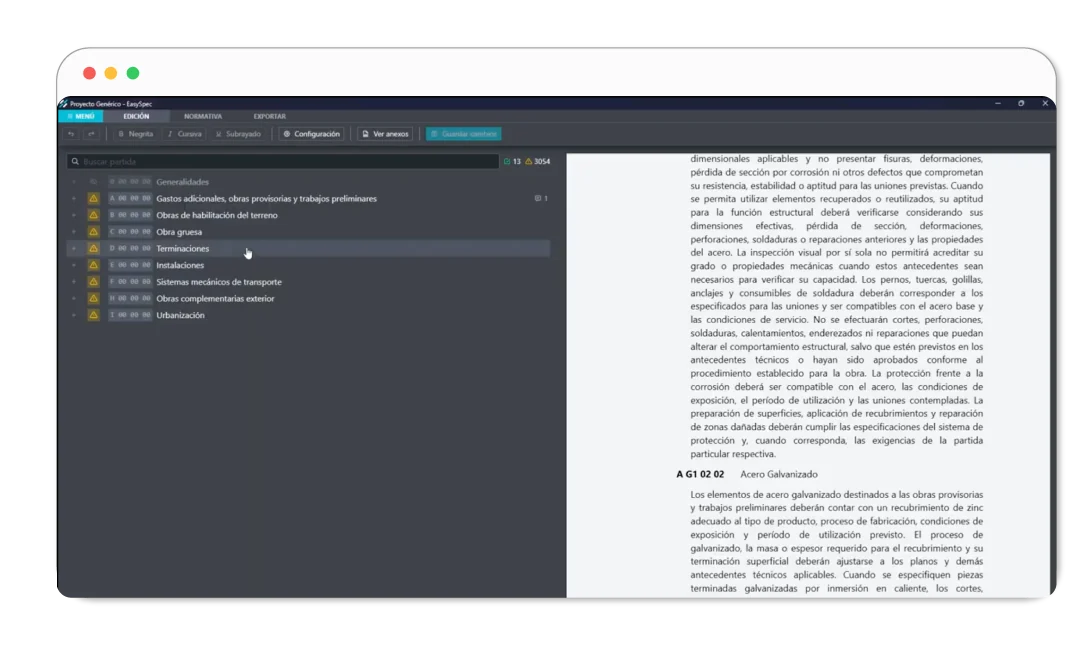This screenshot has width=1080, height=665.
Task: Click the green check counter showing 13
Action: point(512,161)
